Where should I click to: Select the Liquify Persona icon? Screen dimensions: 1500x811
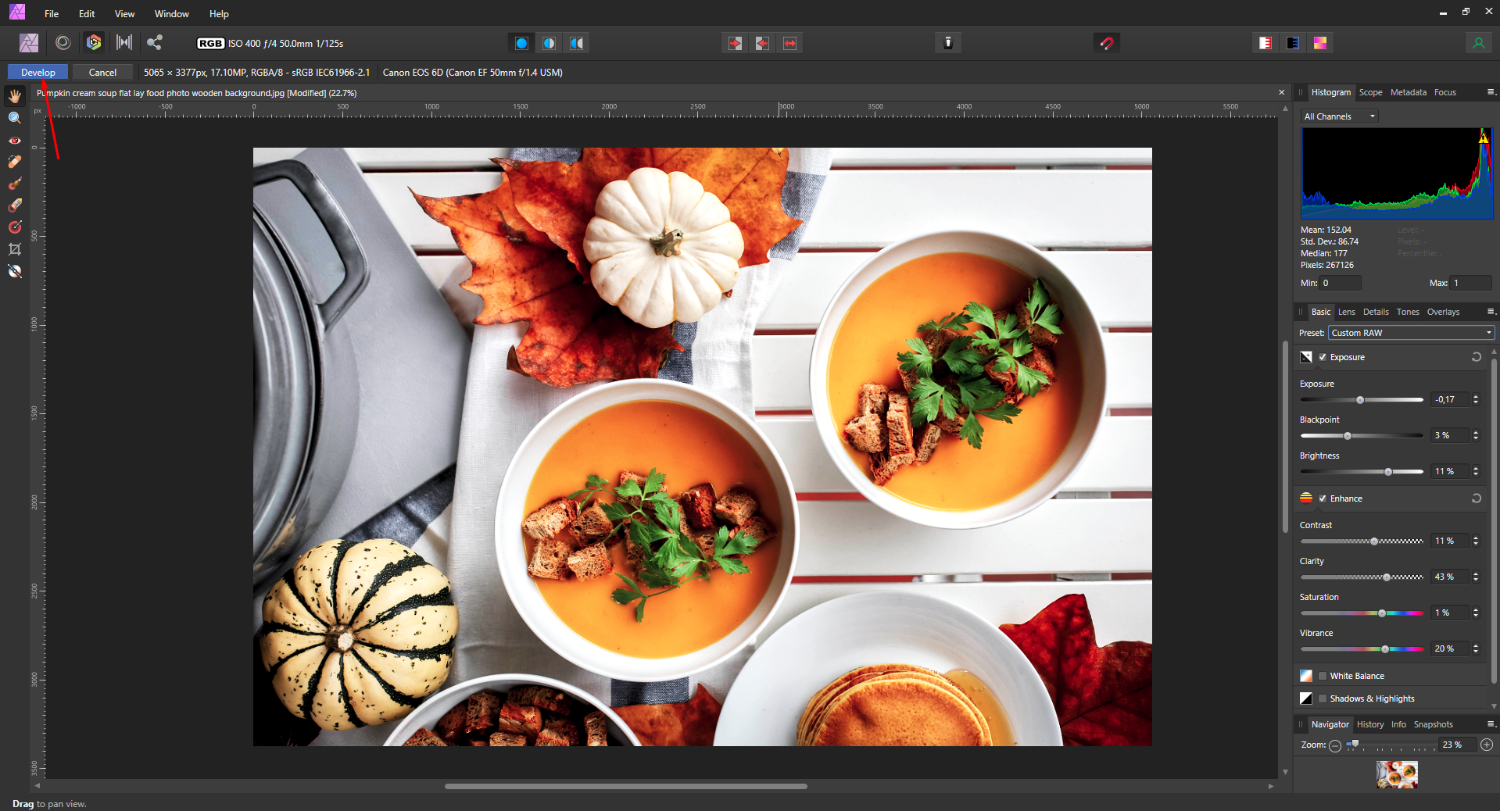(x=62, y=42)
